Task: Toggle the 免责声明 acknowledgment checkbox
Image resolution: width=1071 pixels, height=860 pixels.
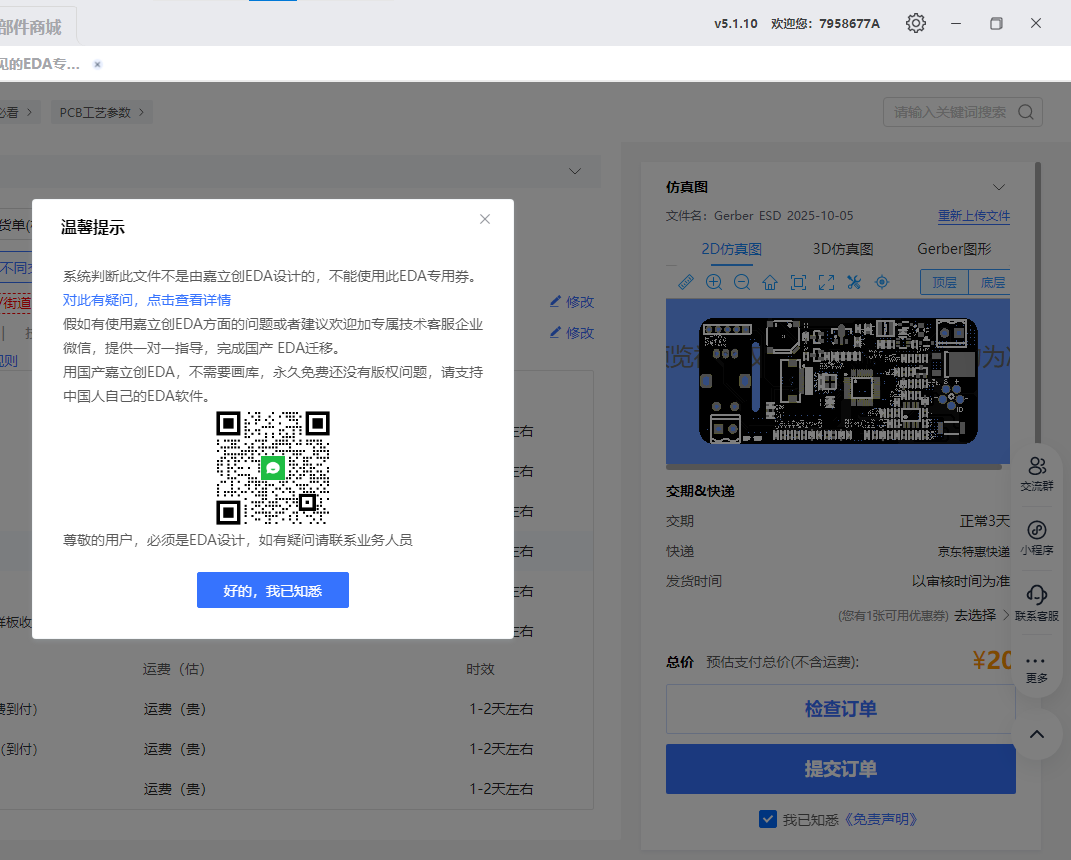Action: pos(768,819)
